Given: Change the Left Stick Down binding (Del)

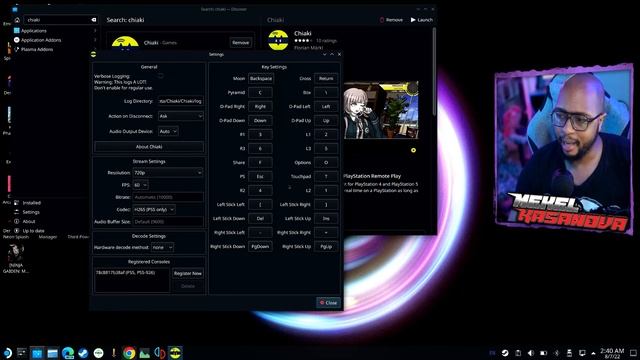Looking at the screenshot, I should coord(260,218).
